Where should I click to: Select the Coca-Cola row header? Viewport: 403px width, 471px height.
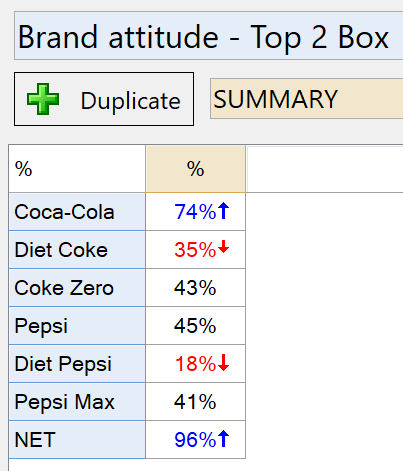77,212
